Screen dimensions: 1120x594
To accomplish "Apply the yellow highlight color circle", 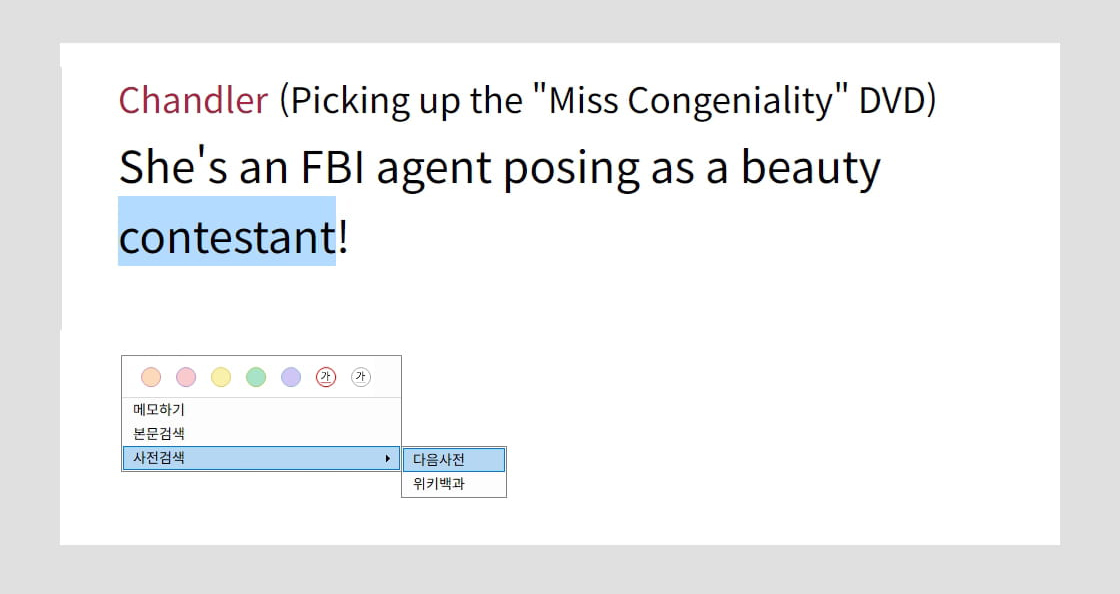I will click(x=221, y=377).
